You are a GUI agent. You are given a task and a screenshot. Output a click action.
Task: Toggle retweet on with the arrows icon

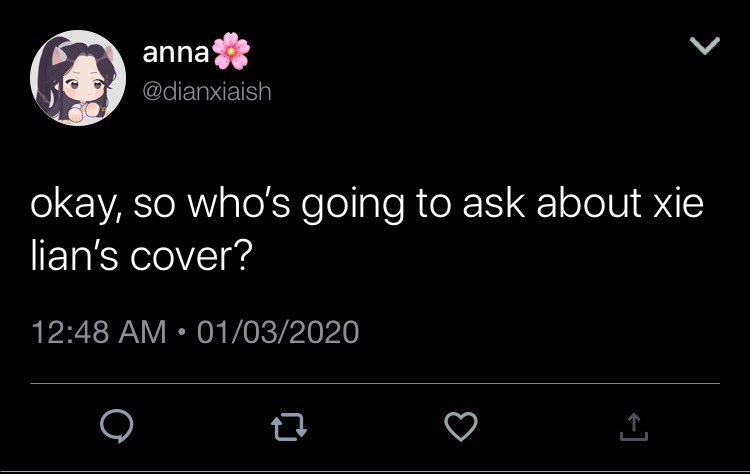pyautogui.click(x=289, y=427)
